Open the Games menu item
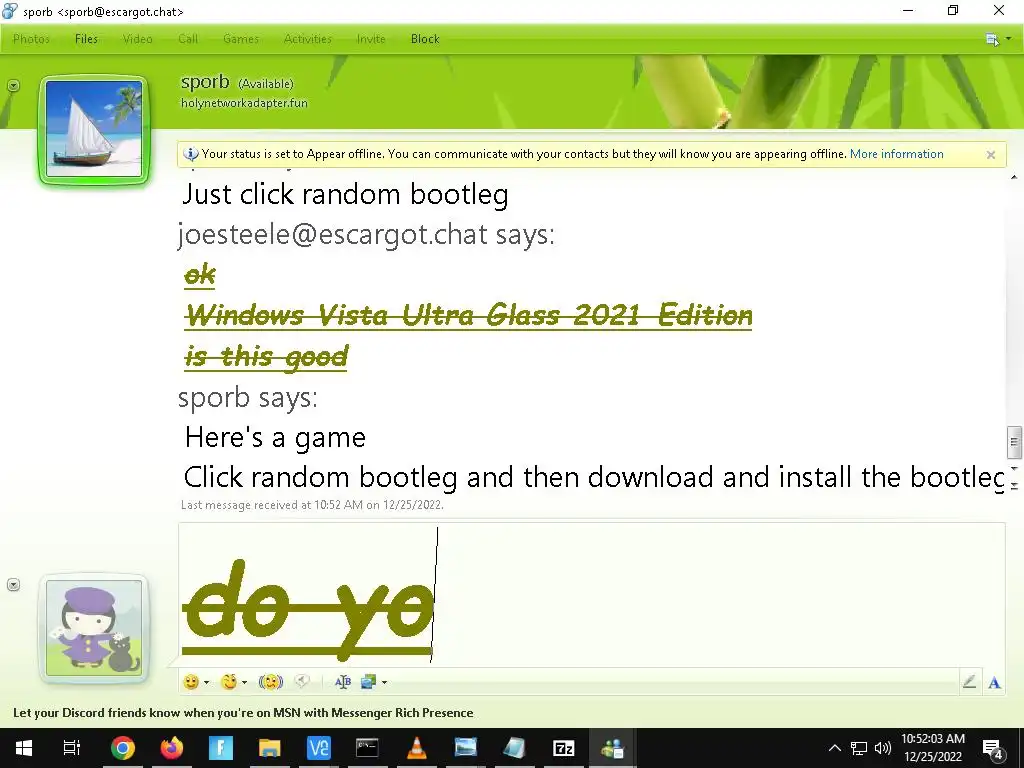The height and width of the screenshot is (768, 1024). click(x=241, y=39)
